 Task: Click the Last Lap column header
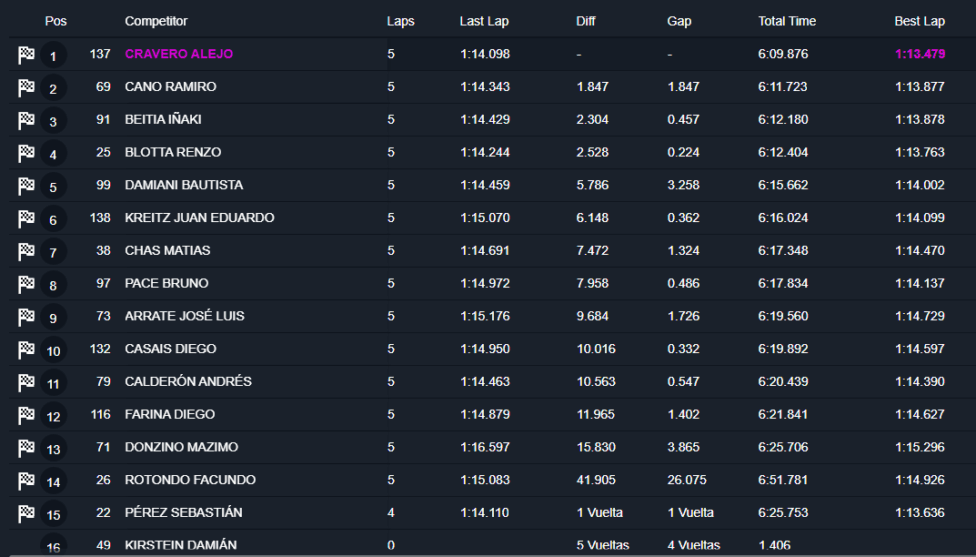coord(484,21)
